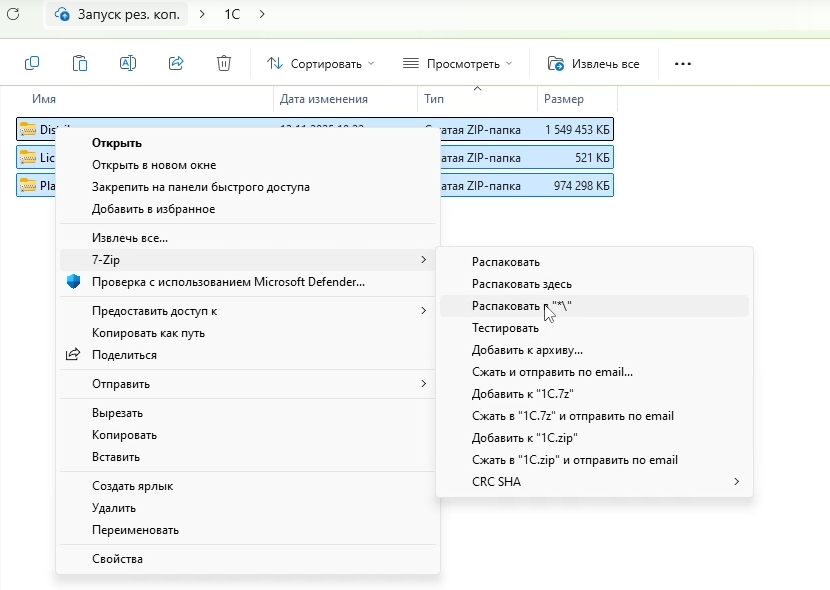This screenshot has height=590, width=830.
Task: Select Распаковать здесь in 7-Zip submenu
Action: coord(522,284)
